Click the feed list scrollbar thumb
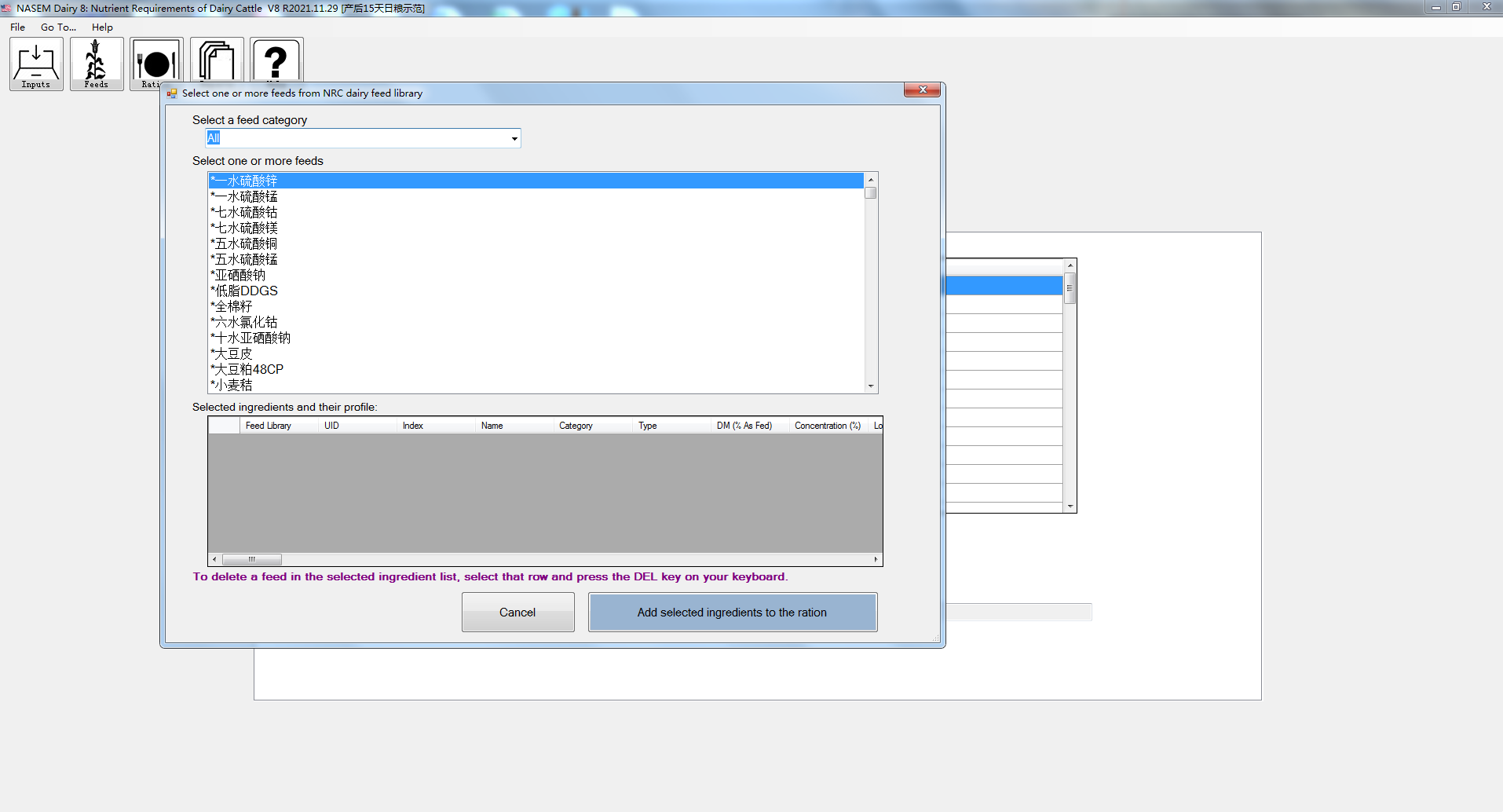Screen dimensions: 1503x812 click(871, 192)
